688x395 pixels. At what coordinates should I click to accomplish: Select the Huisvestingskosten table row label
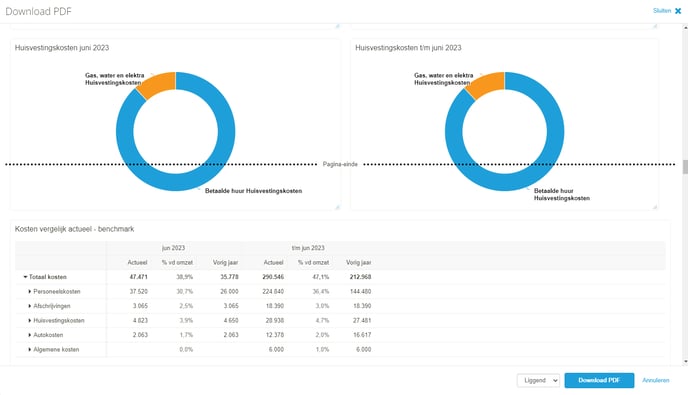point(59,320)
